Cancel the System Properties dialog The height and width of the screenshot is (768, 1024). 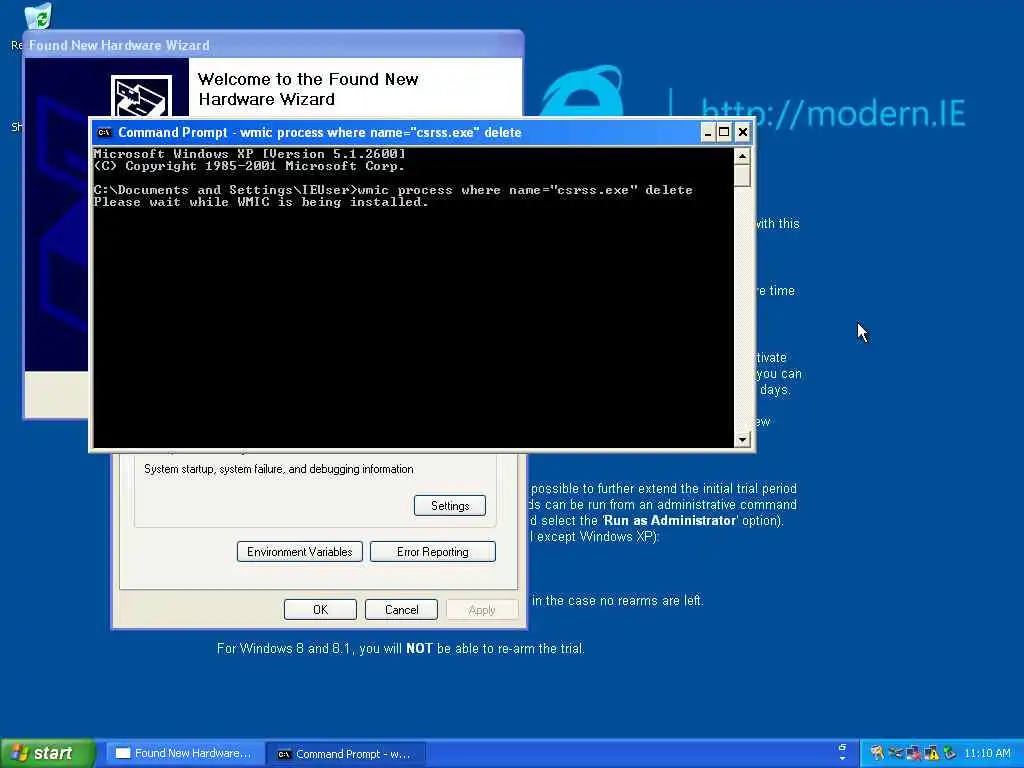401,609
